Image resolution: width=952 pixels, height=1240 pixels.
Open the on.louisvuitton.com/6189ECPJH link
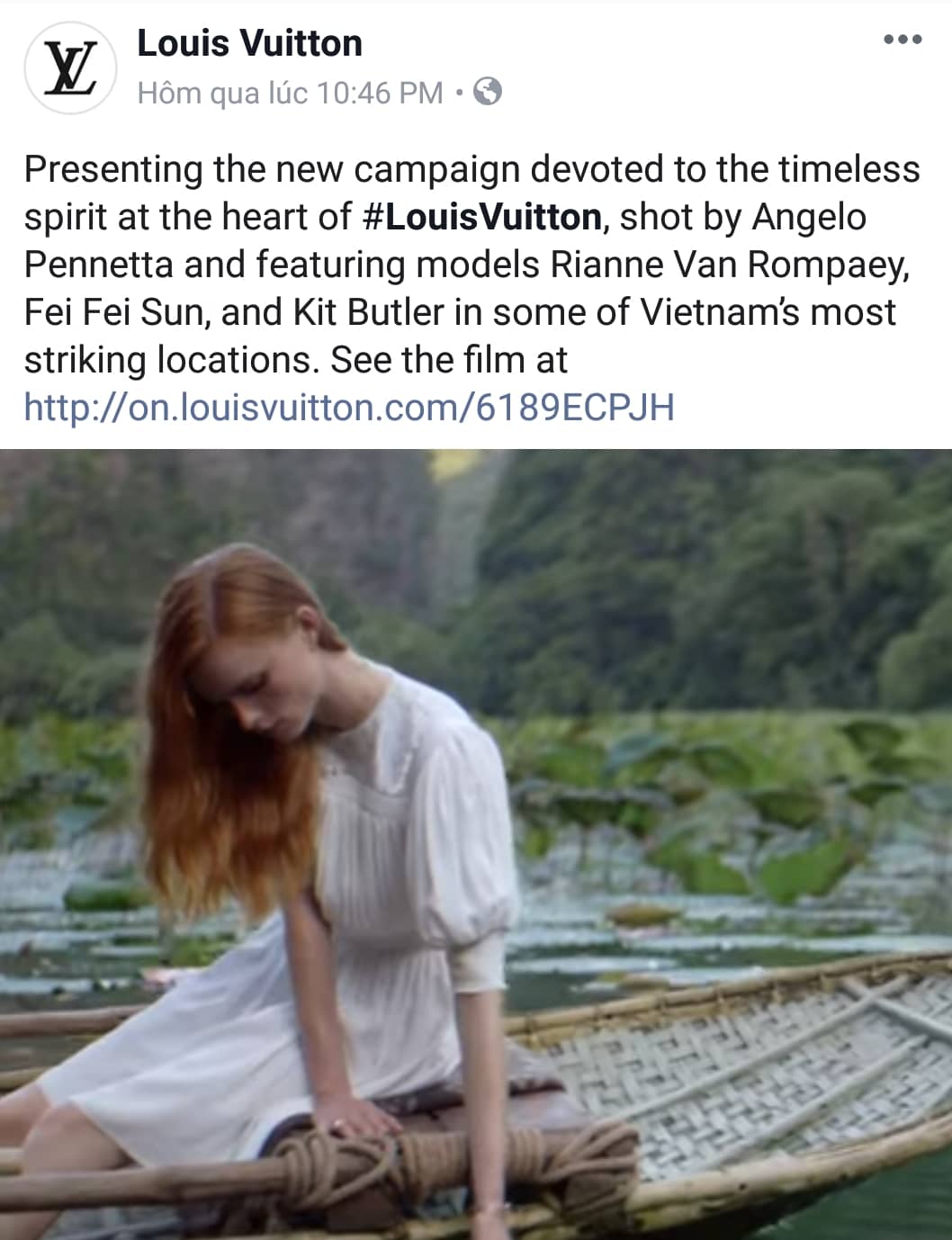pos(349,408)
